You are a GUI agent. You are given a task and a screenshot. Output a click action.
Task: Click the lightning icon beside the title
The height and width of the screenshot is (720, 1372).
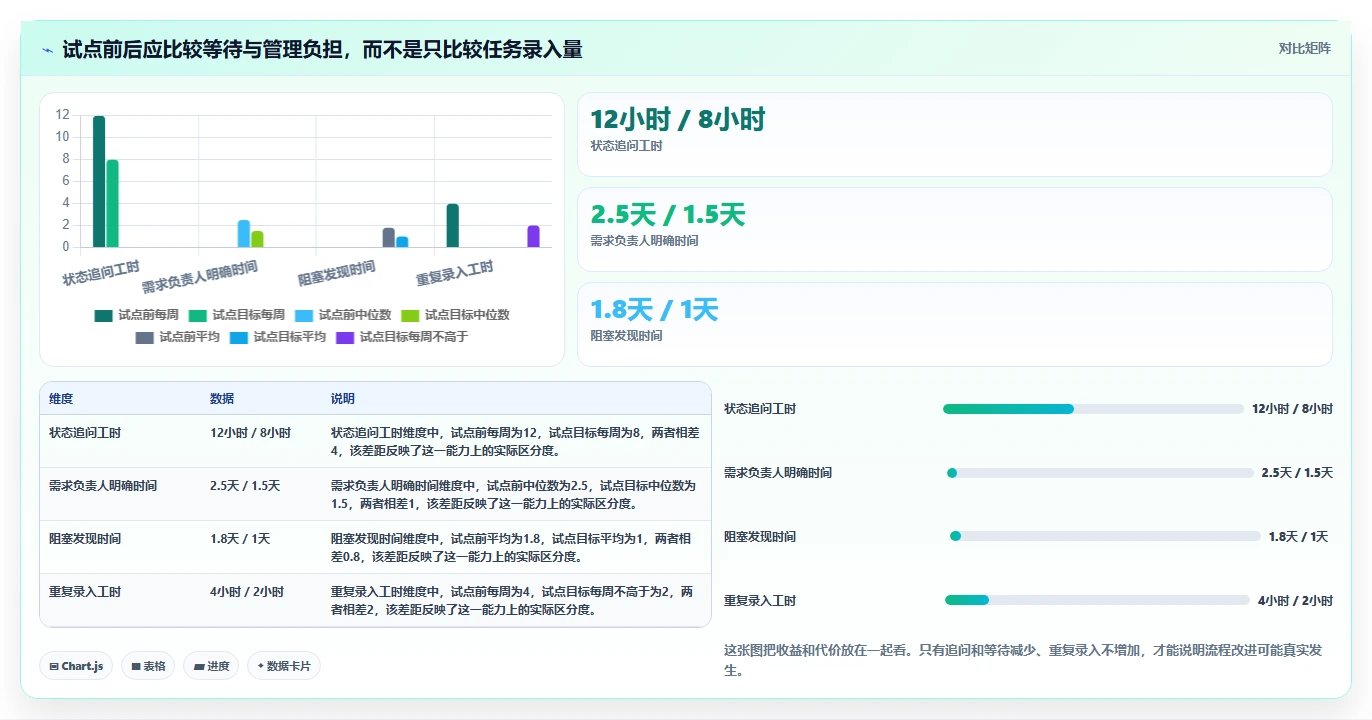click(x=47, y=50)
